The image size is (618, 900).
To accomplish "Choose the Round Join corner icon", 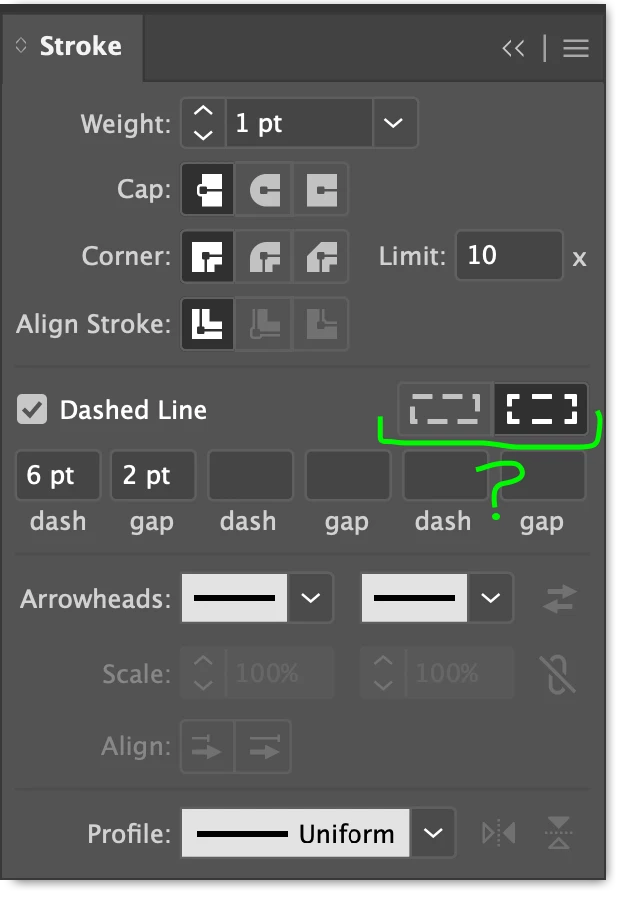I will 264,257.
